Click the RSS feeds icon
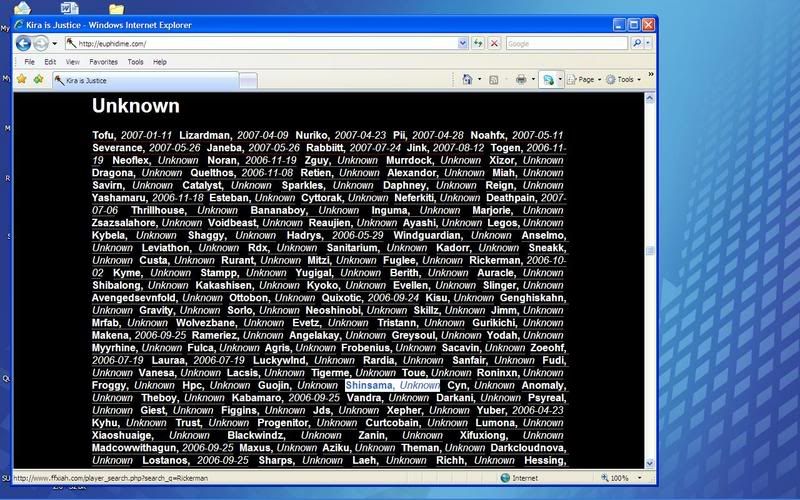The image size is (800, 500). tap(493, 79)
